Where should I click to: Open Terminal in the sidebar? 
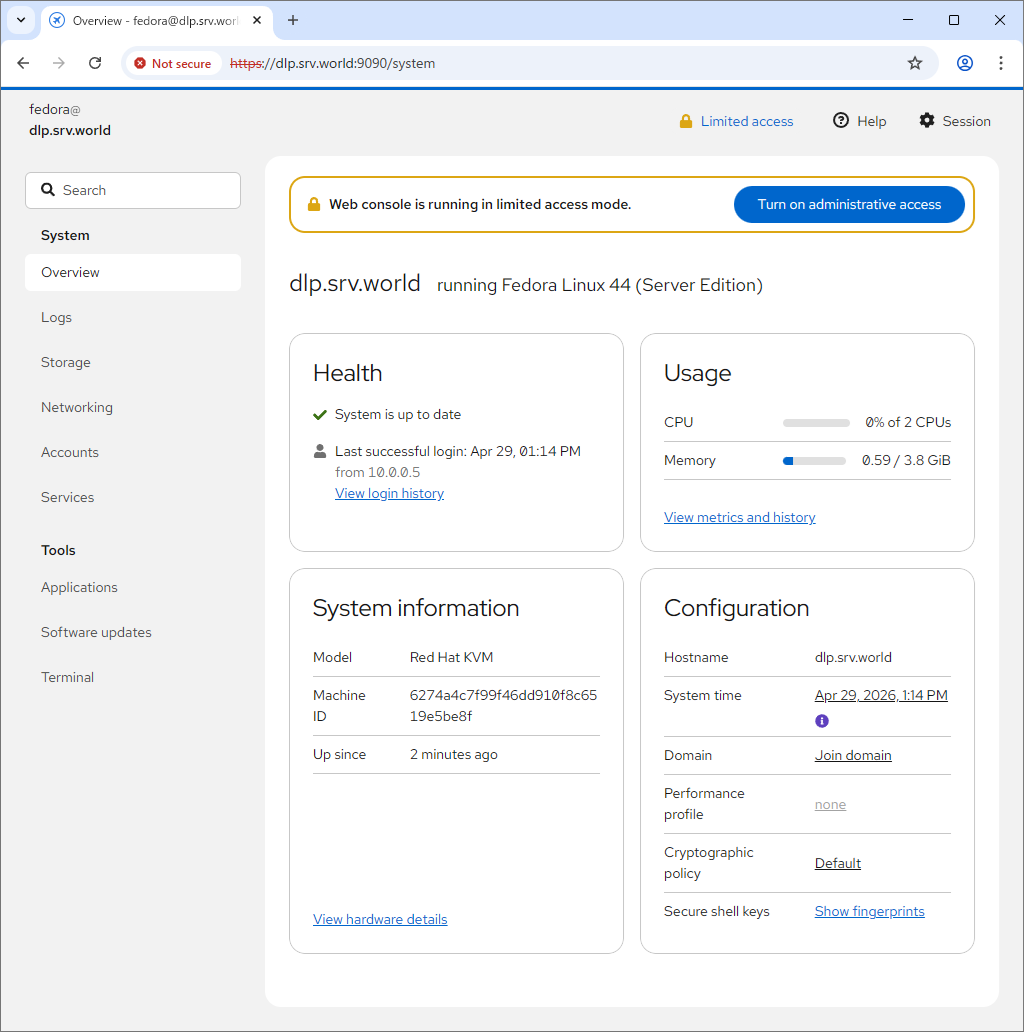click(x=133, y=677)
